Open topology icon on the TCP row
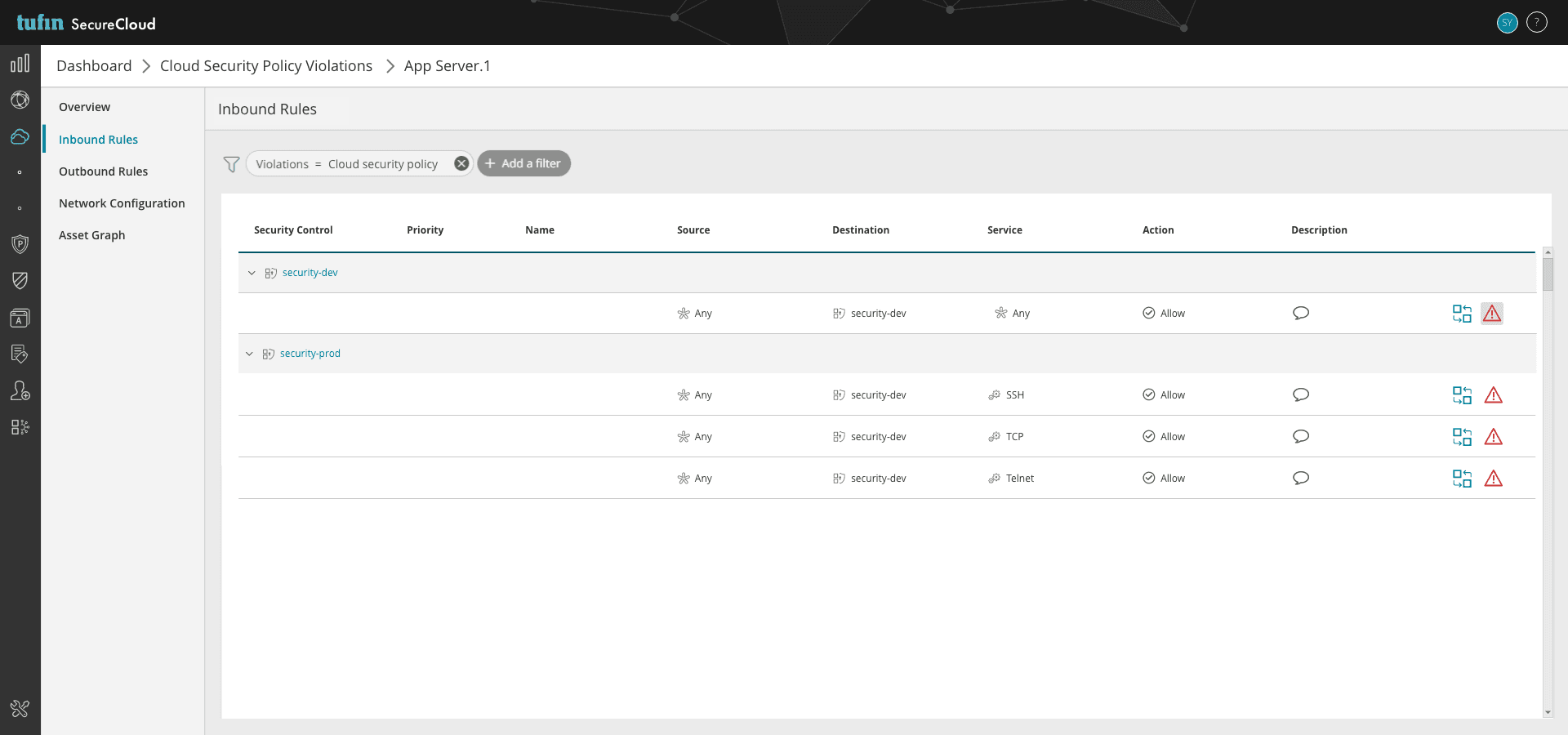This screenshot has height=735, width=1568. 1462,437
